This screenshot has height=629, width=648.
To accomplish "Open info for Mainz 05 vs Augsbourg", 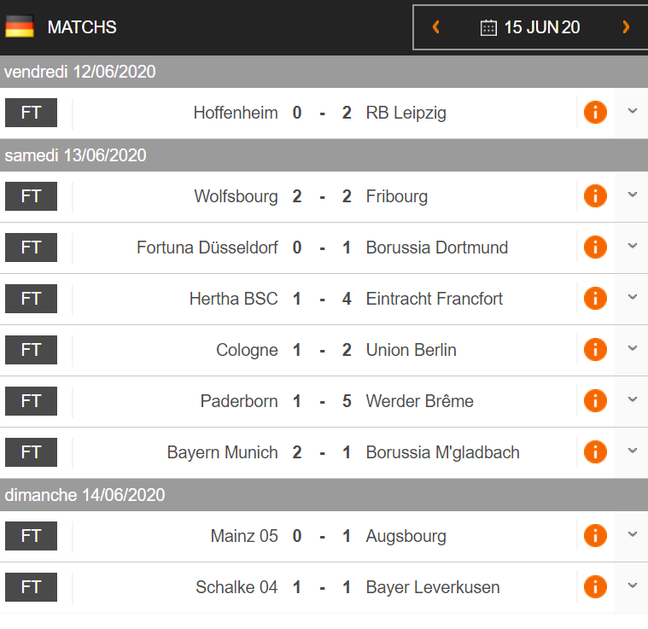I will (595, 536).
